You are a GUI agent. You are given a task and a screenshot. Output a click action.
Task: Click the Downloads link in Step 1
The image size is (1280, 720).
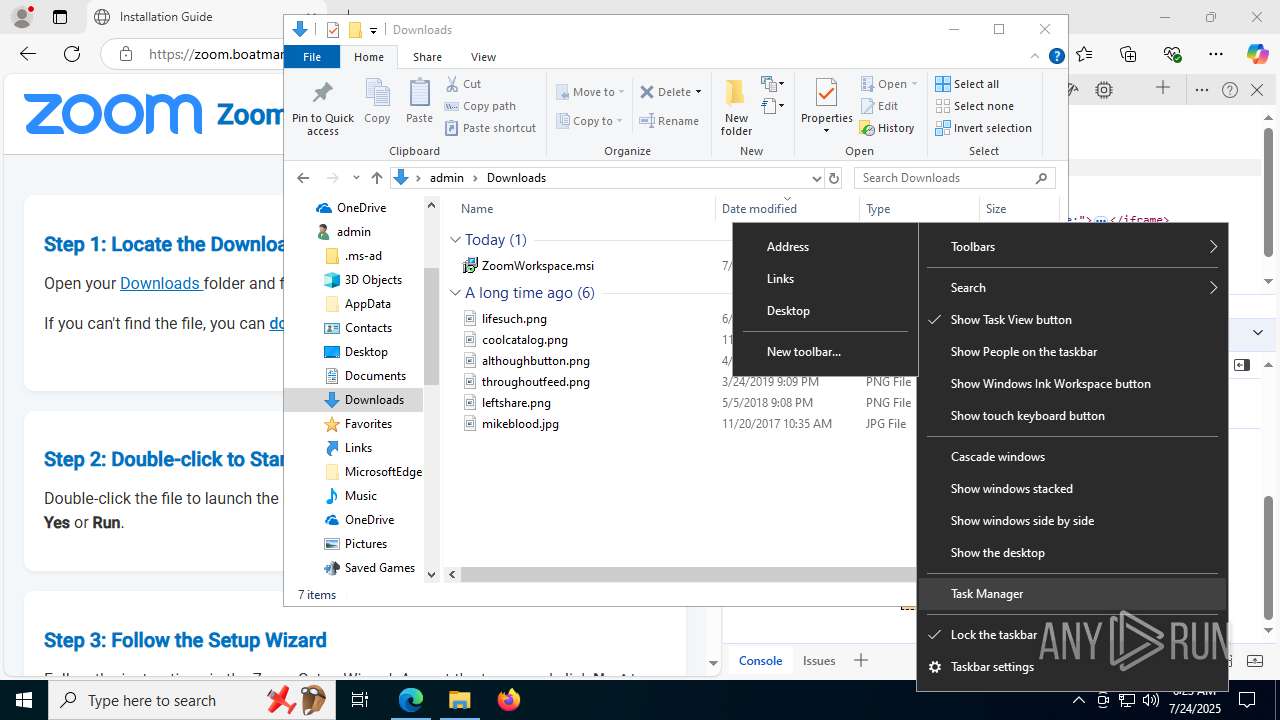[x=160, y=284]
